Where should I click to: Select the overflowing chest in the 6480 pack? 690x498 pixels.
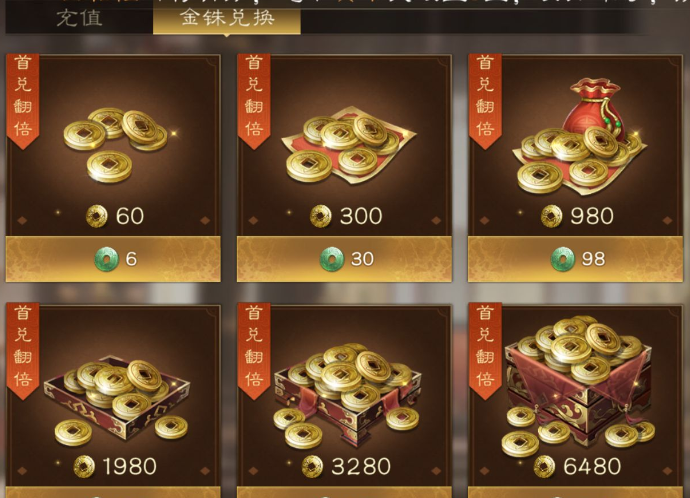(x=579, y=385)
